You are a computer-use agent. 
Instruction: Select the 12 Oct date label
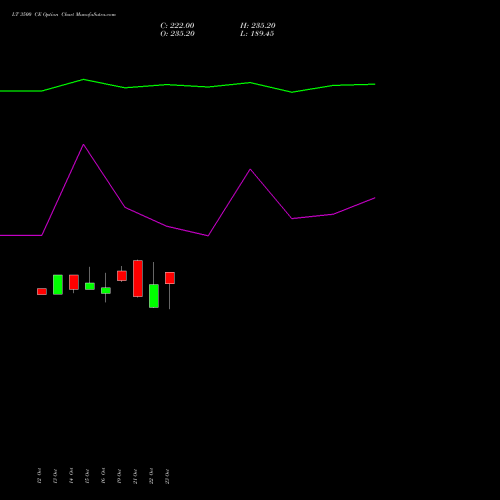click(x=39, y=476)
